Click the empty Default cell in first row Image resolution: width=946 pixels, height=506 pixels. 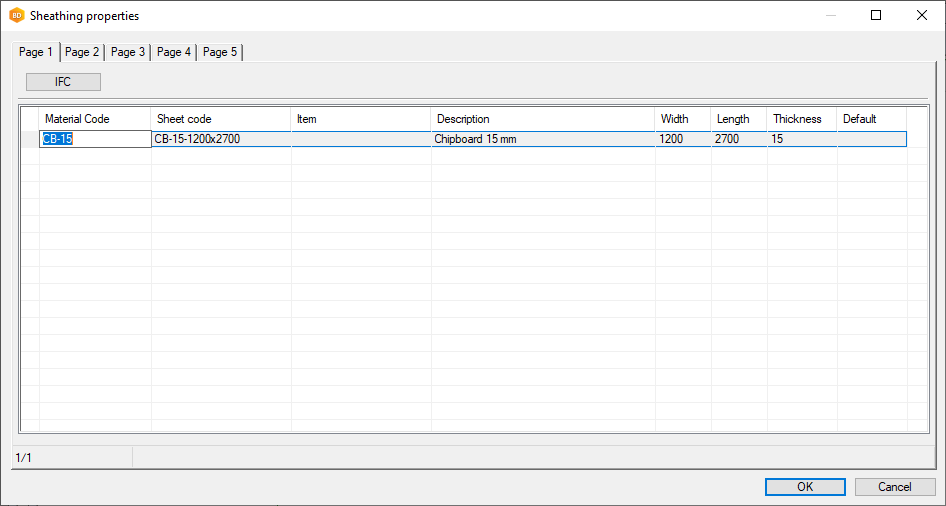(871, 139)
